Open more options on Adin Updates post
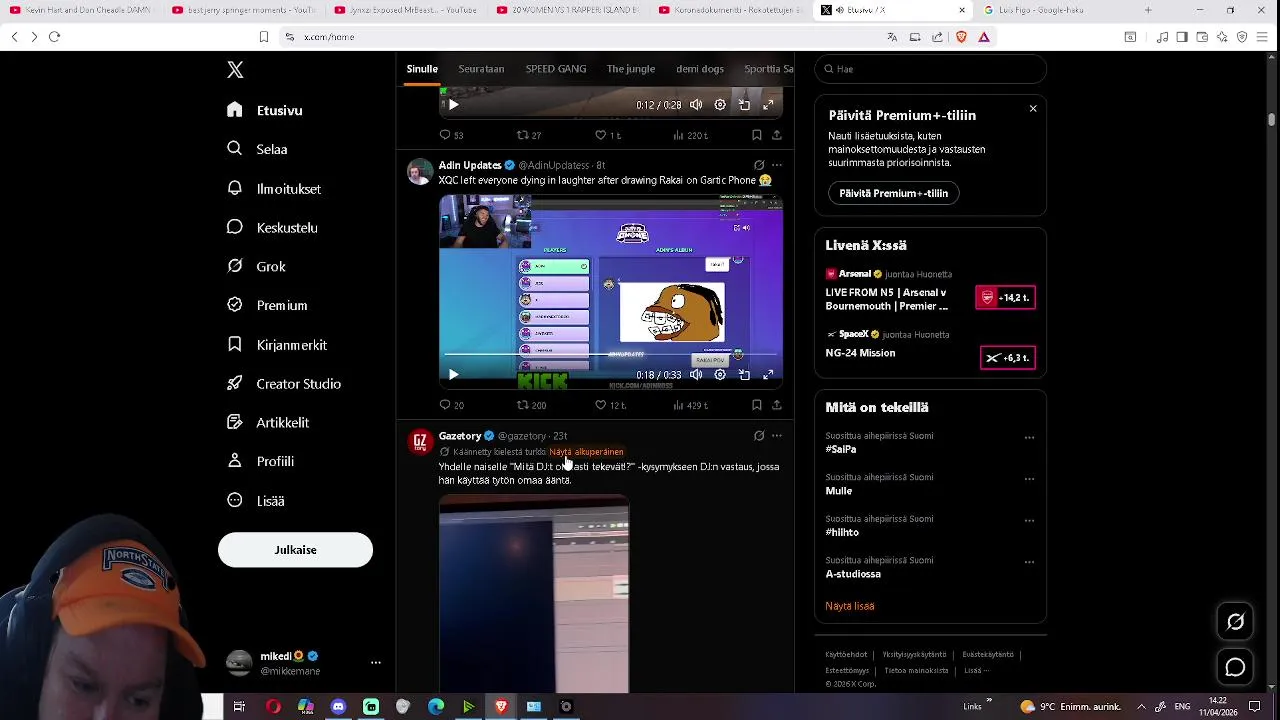1280x720 pixels. click(x=777, y=165)
